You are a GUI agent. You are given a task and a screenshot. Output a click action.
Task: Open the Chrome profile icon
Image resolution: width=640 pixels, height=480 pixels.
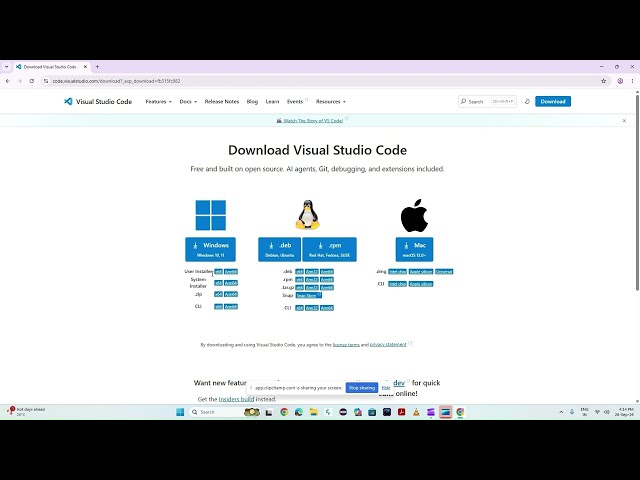(620, 81)
